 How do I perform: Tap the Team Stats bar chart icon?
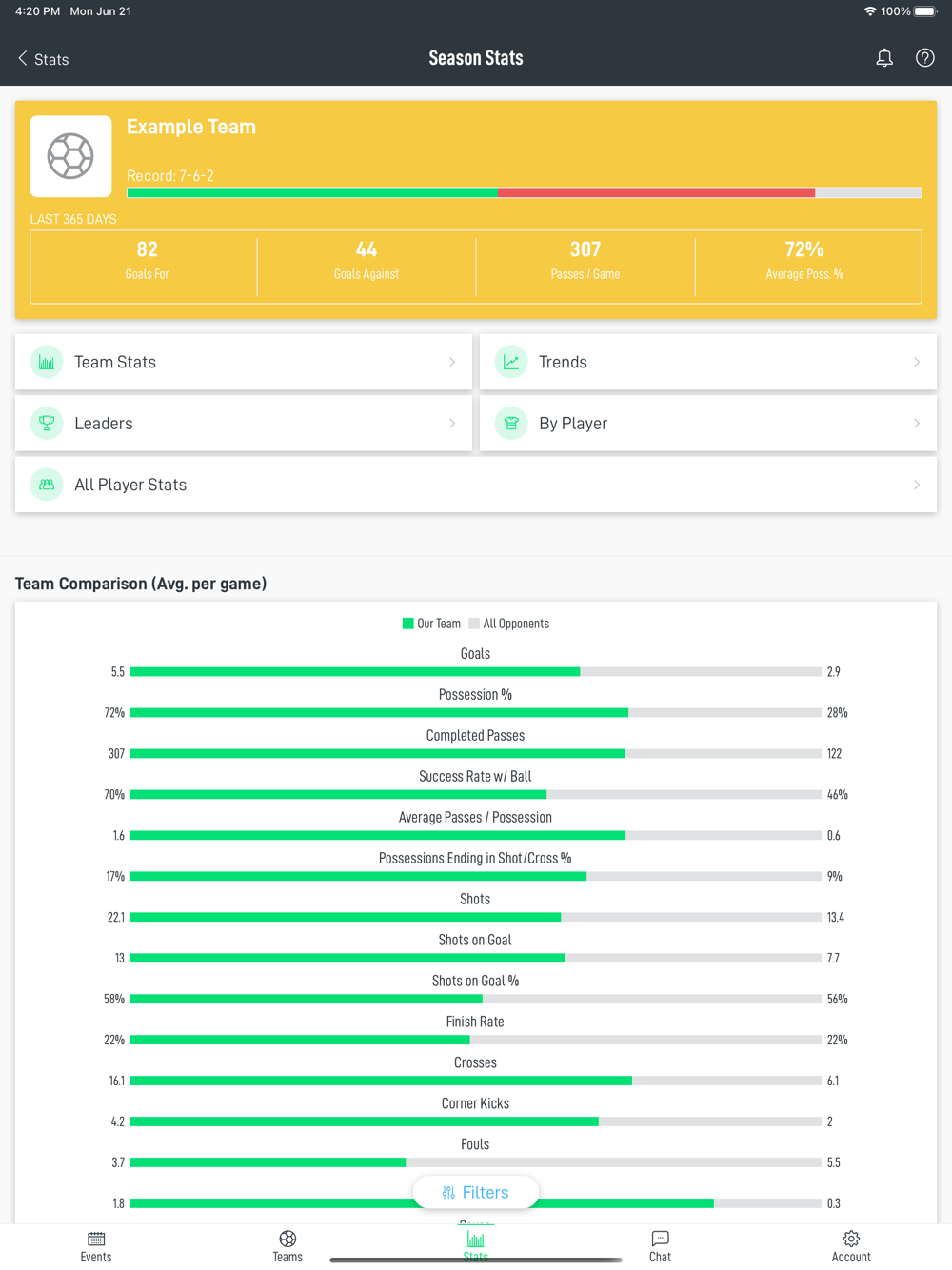pyautogui.click(x=47, y=362)
